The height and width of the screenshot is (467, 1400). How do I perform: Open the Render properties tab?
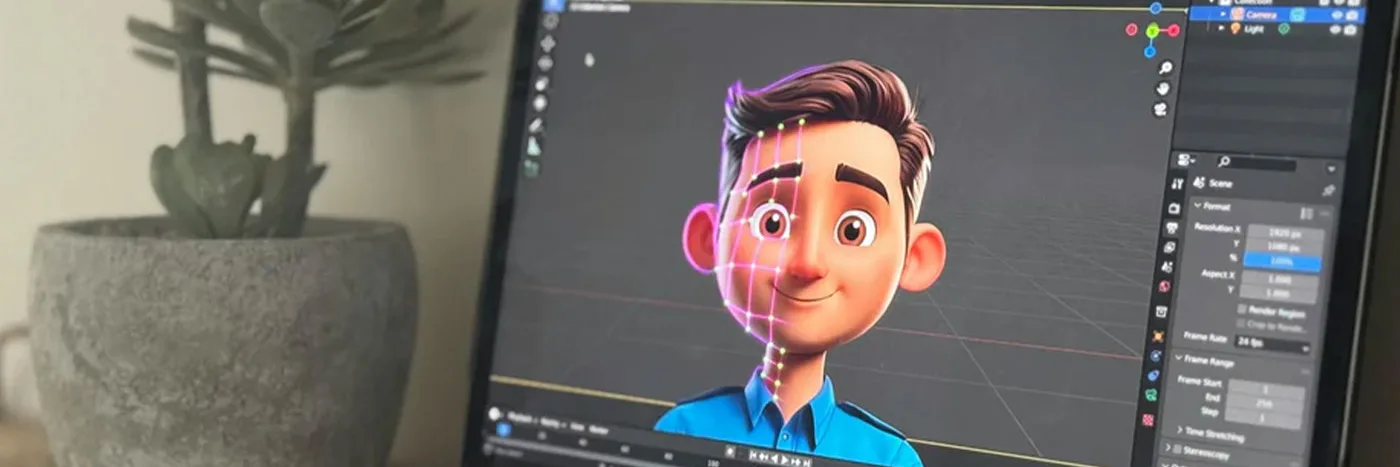1174,208
